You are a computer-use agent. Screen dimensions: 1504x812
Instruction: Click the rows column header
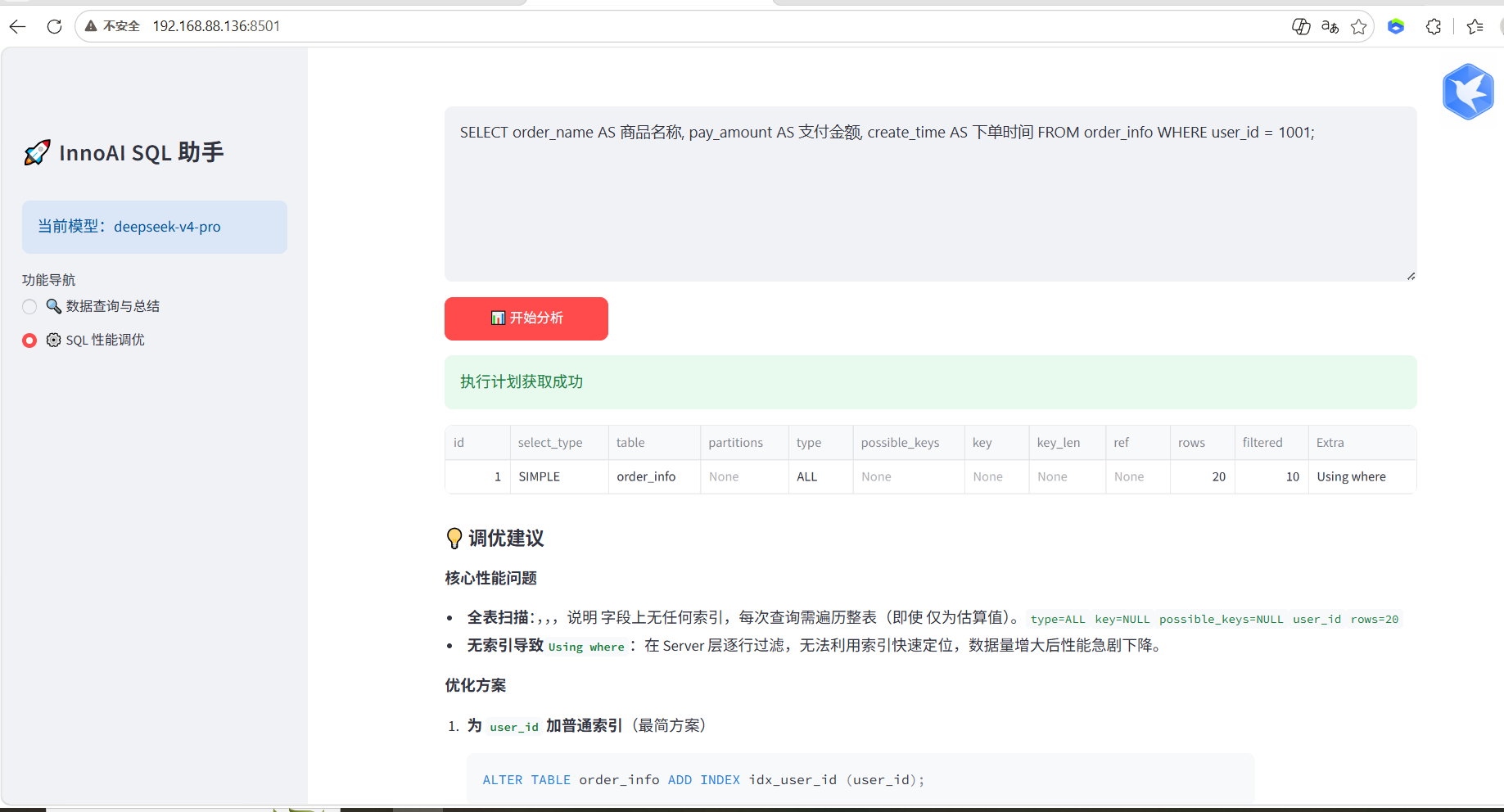click(x=1203, y=443)
